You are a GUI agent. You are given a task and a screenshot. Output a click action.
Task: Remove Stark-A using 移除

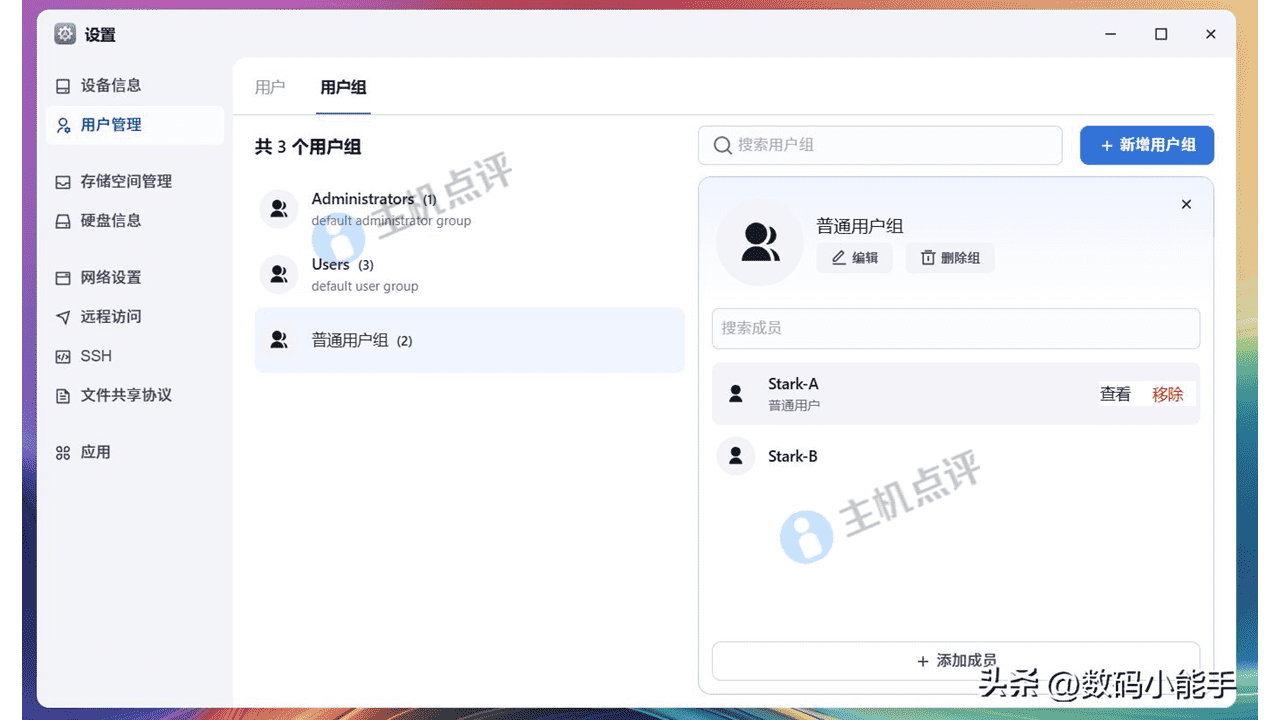1167,394
